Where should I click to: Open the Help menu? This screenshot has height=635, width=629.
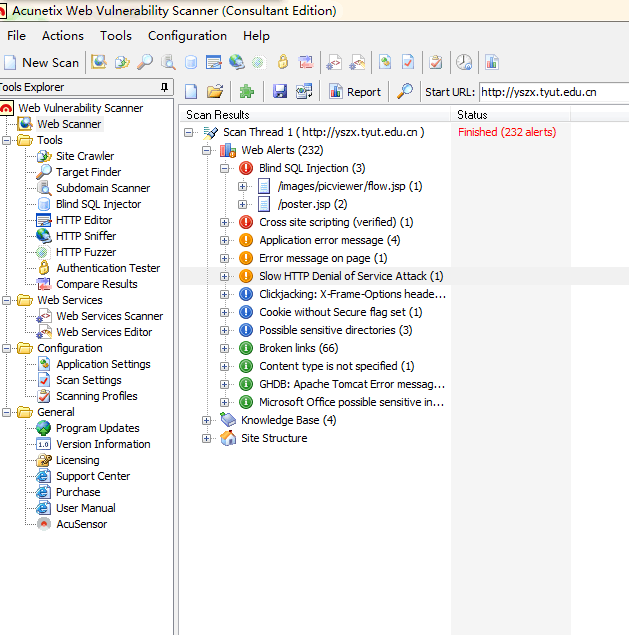(x=256, y=36)
